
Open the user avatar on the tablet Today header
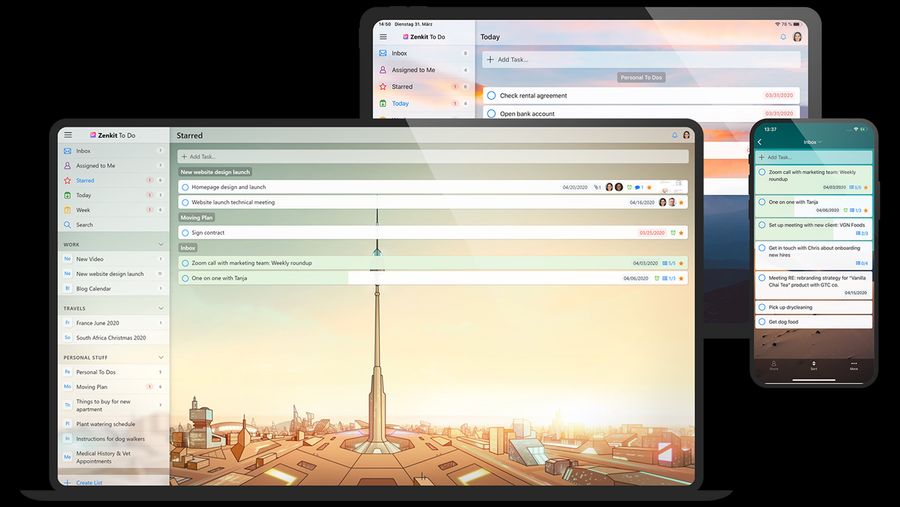click(x=797, y=37)
